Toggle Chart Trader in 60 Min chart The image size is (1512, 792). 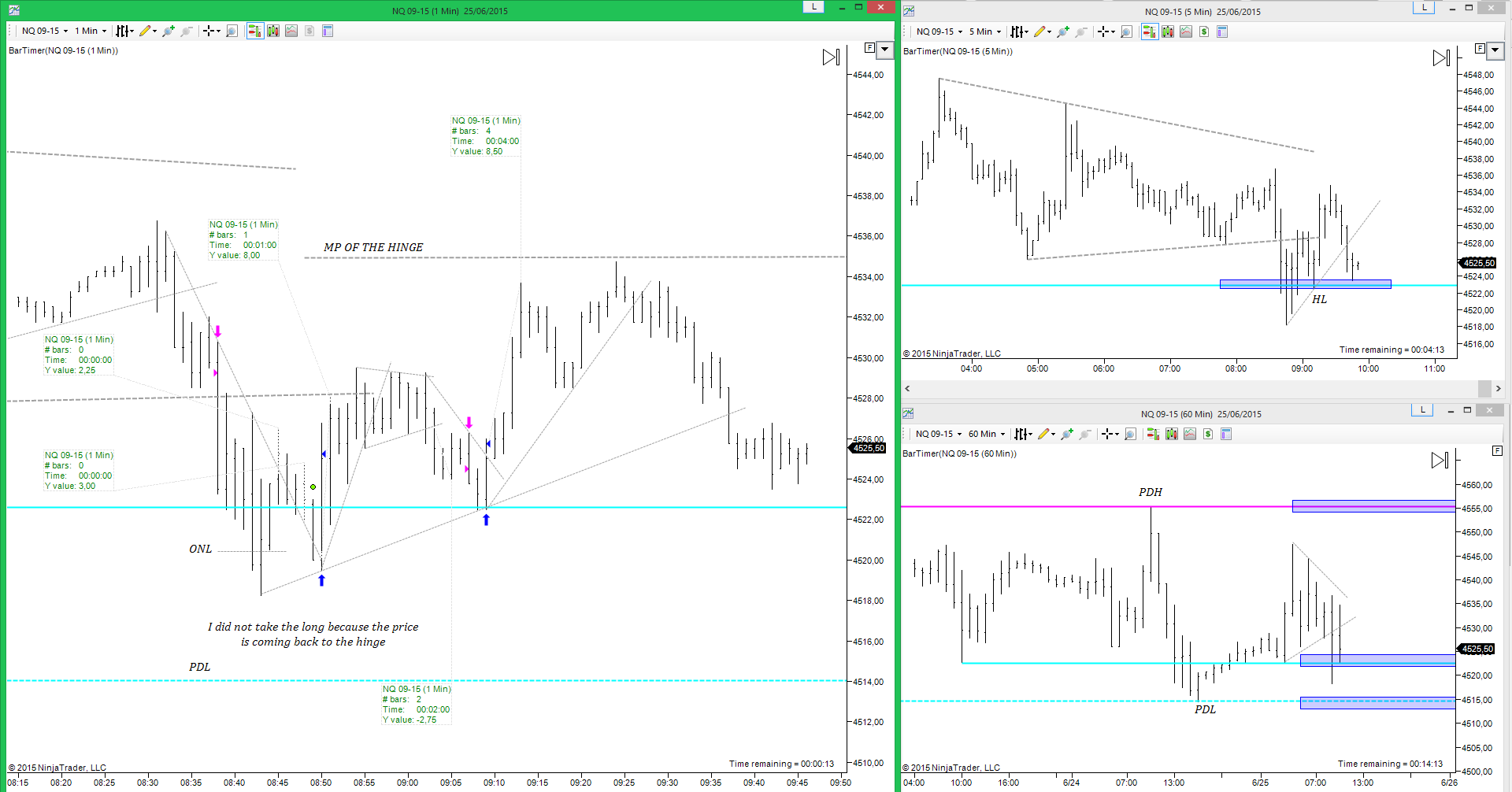point(1153,434)
